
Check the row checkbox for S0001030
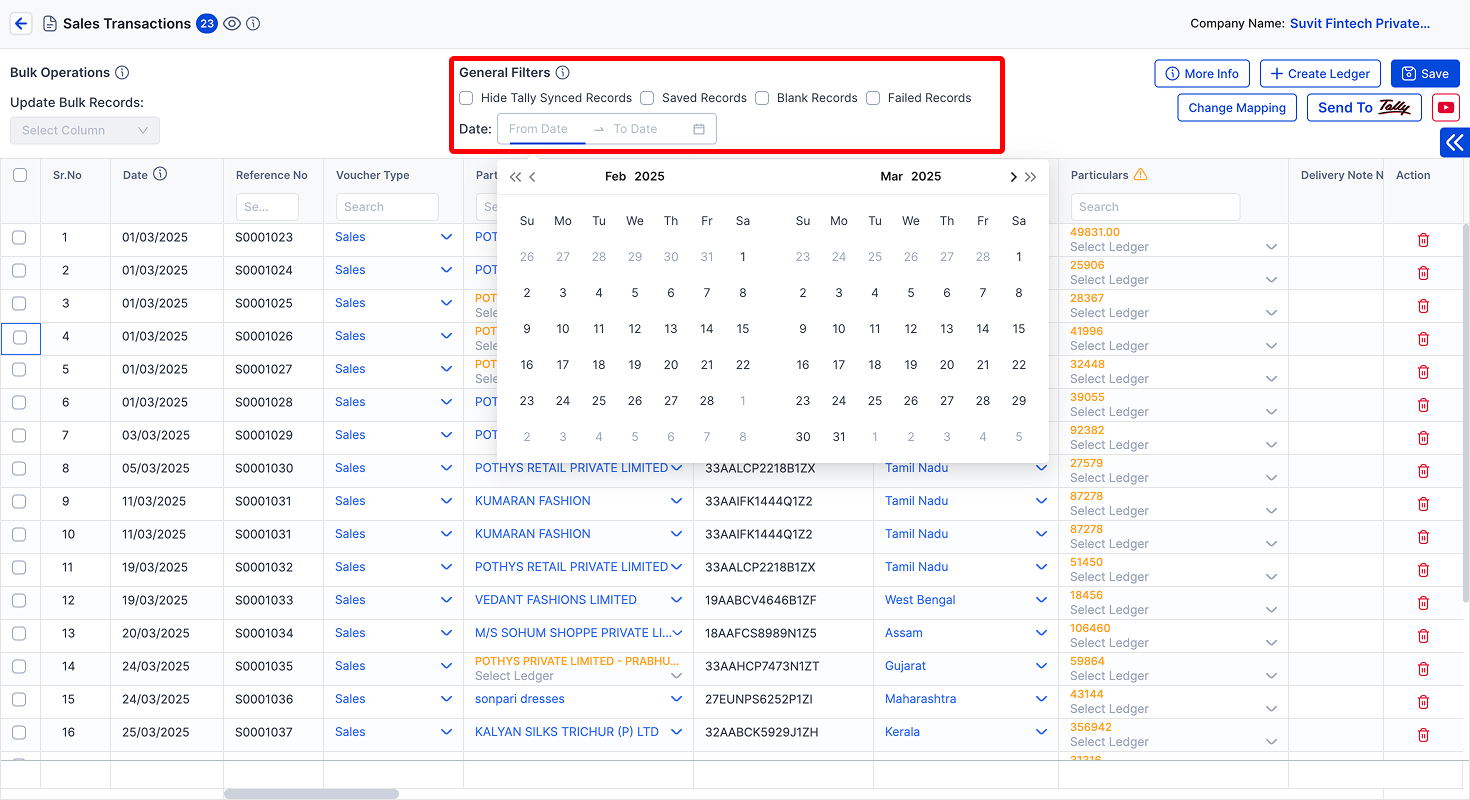tap(19, 469)
